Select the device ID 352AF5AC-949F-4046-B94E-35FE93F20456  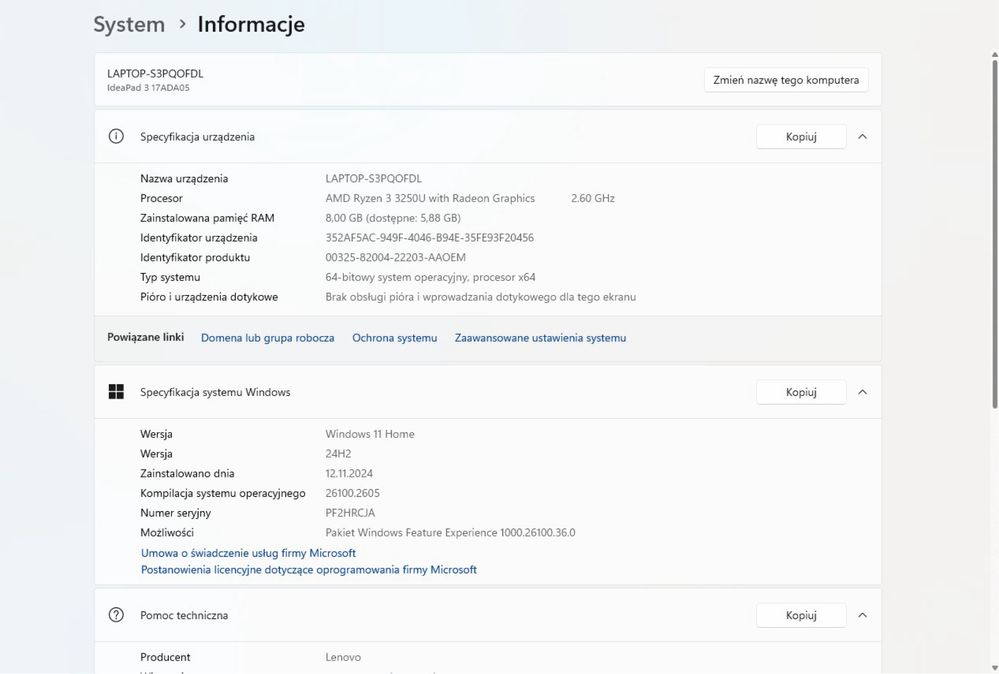pyautogui.click(x=429, y=238)
